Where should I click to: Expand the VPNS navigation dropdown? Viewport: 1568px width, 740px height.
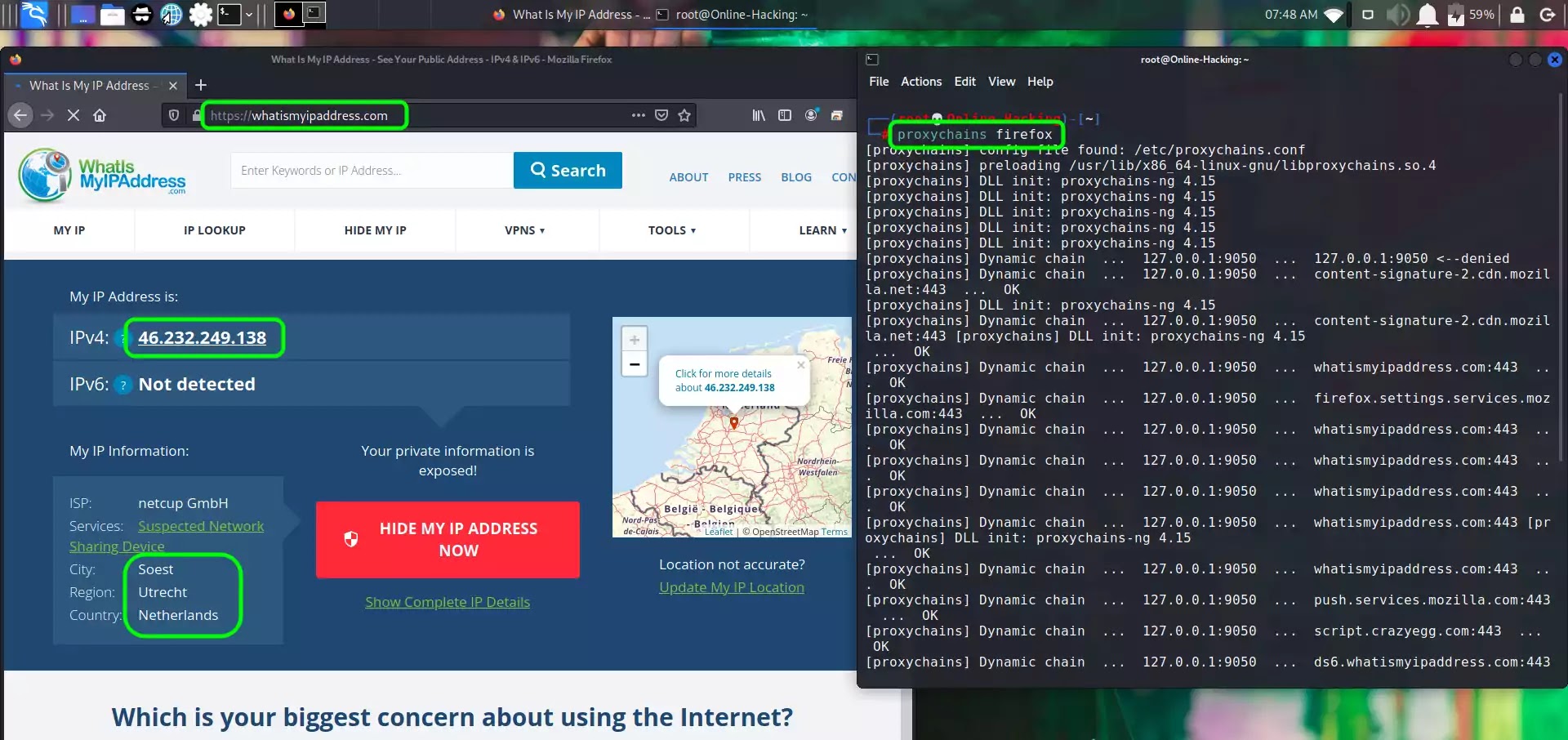[x=525, y=230]
